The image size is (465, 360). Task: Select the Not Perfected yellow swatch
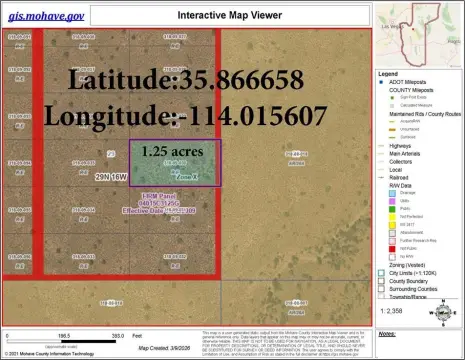click(x=392, y=217)
